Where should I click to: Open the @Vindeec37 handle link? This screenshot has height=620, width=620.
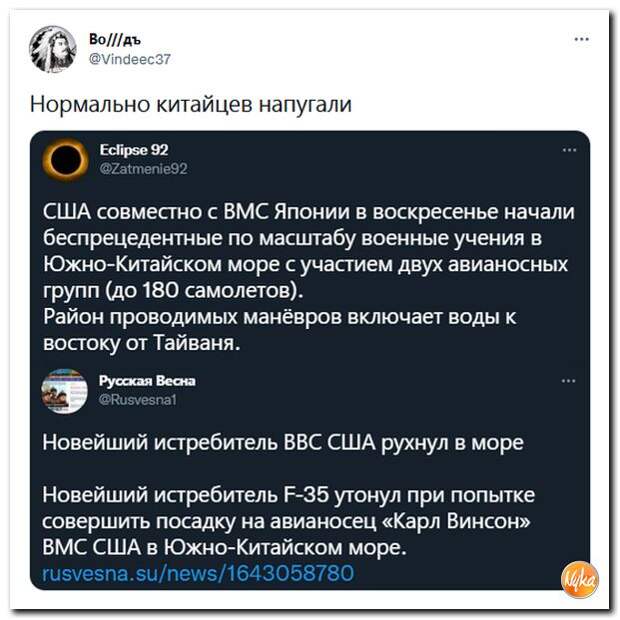131,58
